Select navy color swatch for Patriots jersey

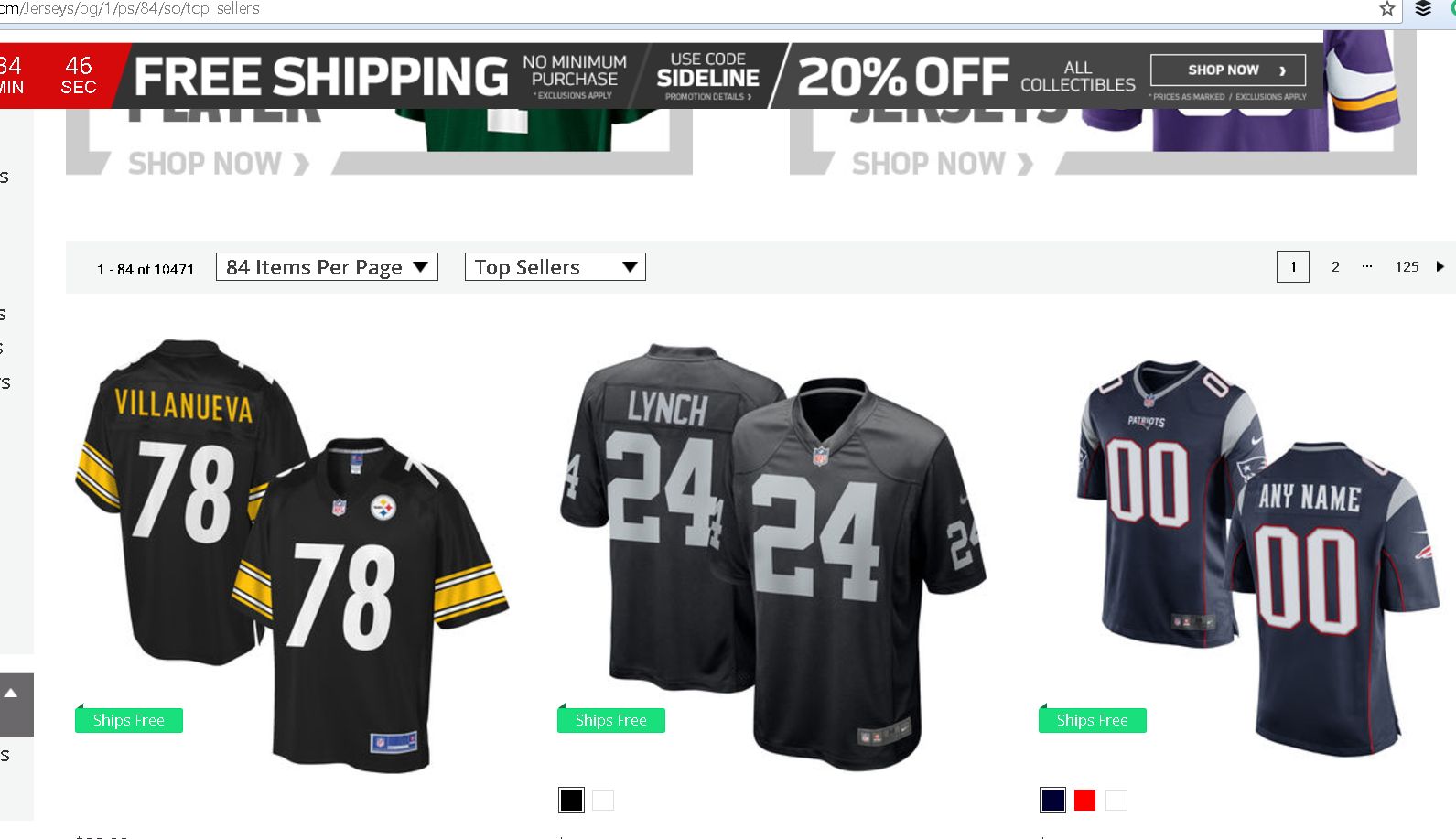pyautogui.click(x=1052, y=801)
